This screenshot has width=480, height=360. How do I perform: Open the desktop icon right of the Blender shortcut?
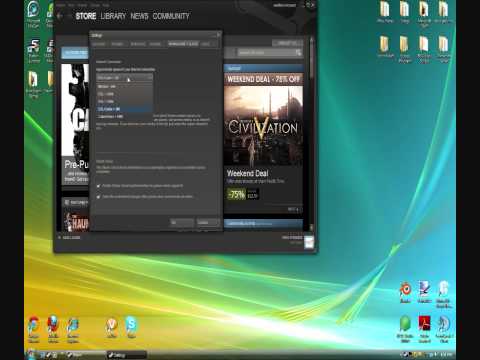tap(424, 292)
